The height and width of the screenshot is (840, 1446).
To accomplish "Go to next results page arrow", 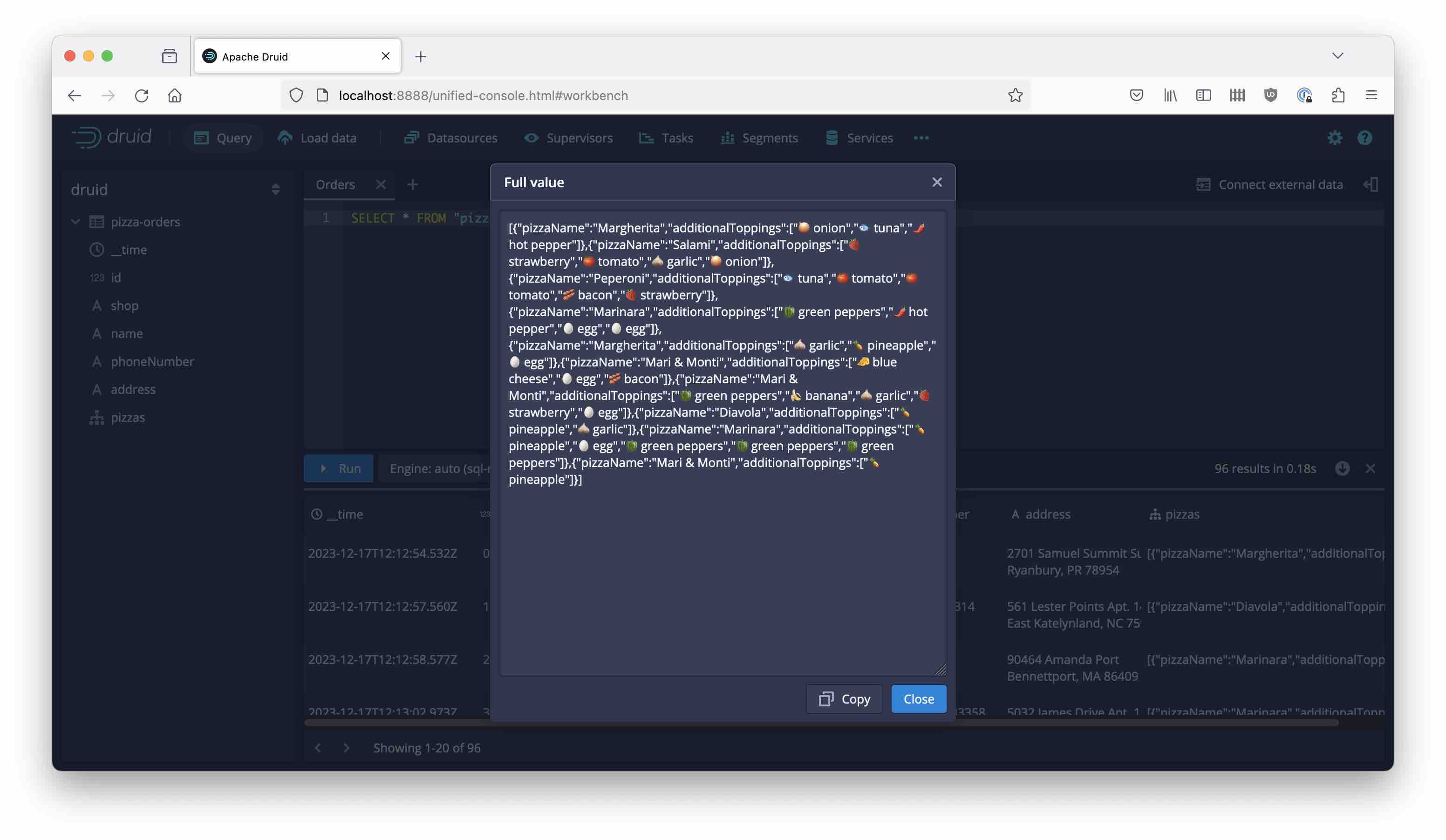I will click(x=346, y=748).
